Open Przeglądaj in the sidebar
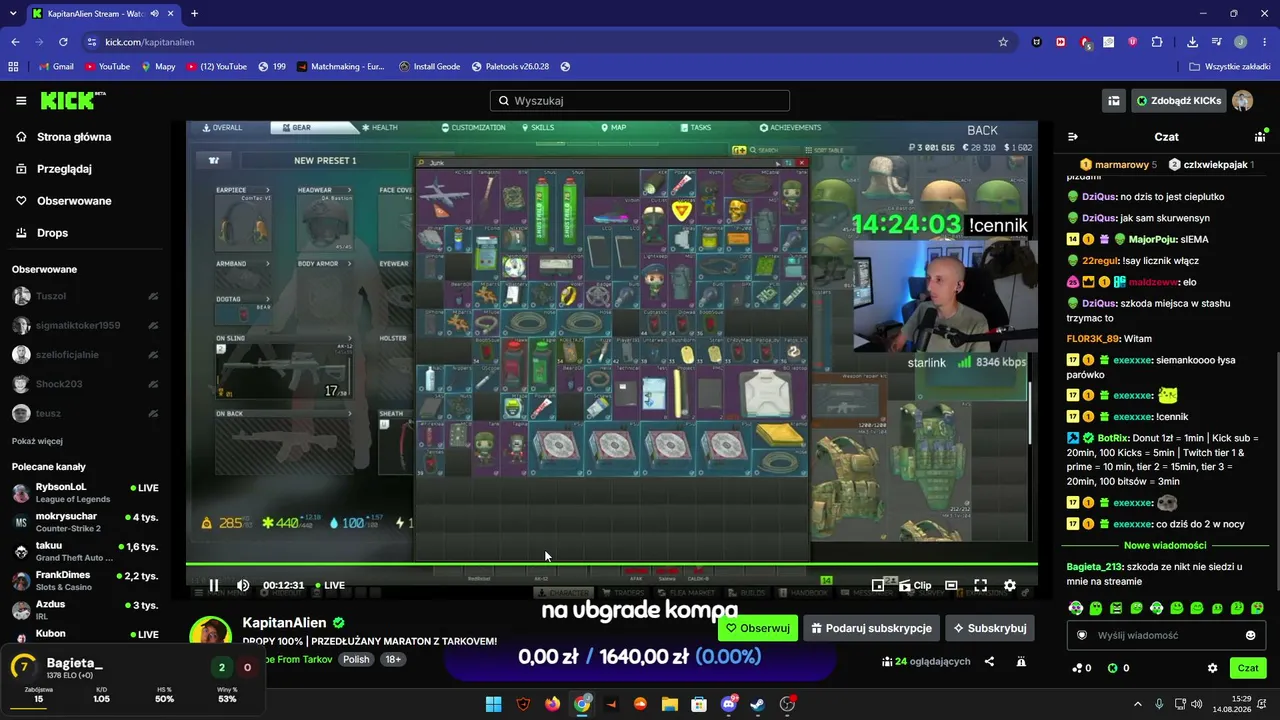This screenshot has height=720, width=1280. (x=54, y=169)
